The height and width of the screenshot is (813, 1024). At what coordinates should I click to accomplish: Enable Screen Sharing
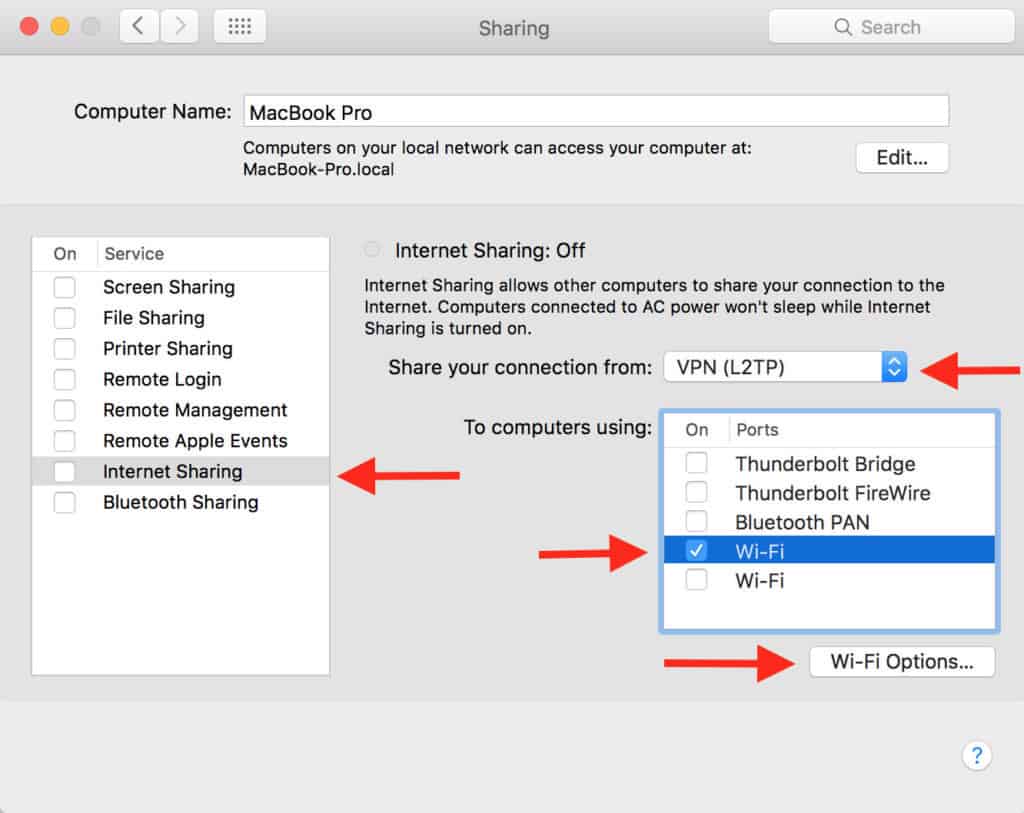(64, 287)
